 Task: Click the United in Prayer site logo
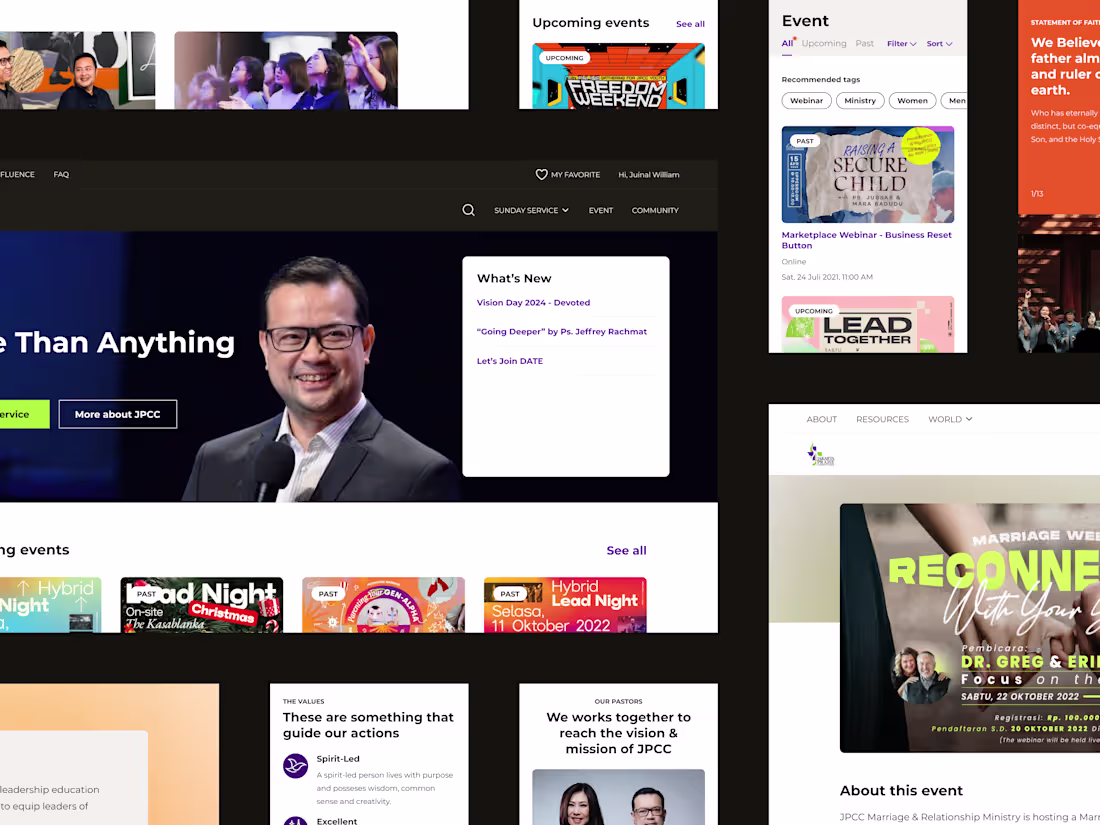pos(822,453)
